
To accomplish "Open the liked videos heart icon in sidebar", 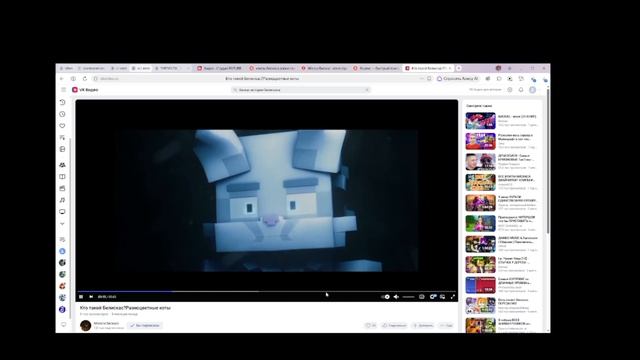I will click(62, 126).
